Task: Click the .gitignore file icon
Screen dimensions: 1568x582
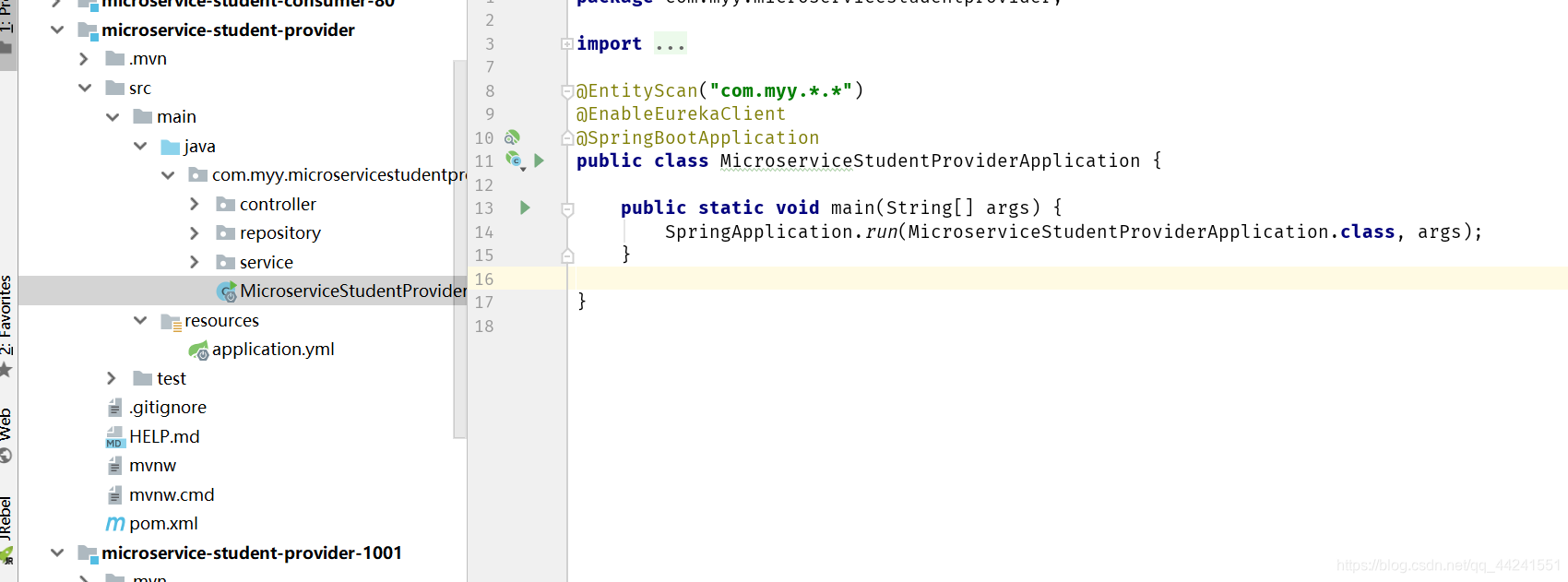Action: pyautogui.click(x=114, y=408)
